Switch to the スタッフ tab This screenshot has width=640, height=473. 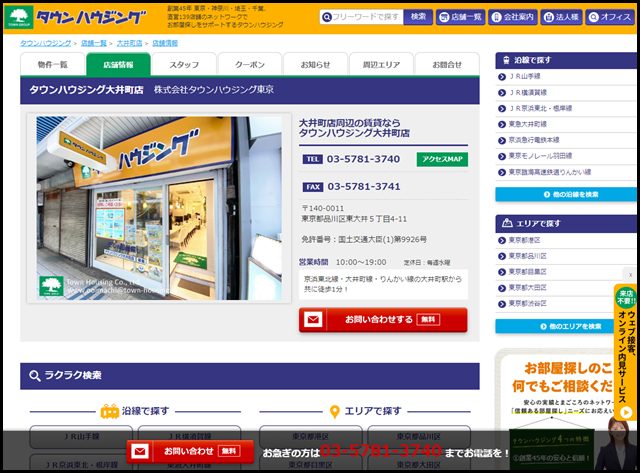(184, 64)
